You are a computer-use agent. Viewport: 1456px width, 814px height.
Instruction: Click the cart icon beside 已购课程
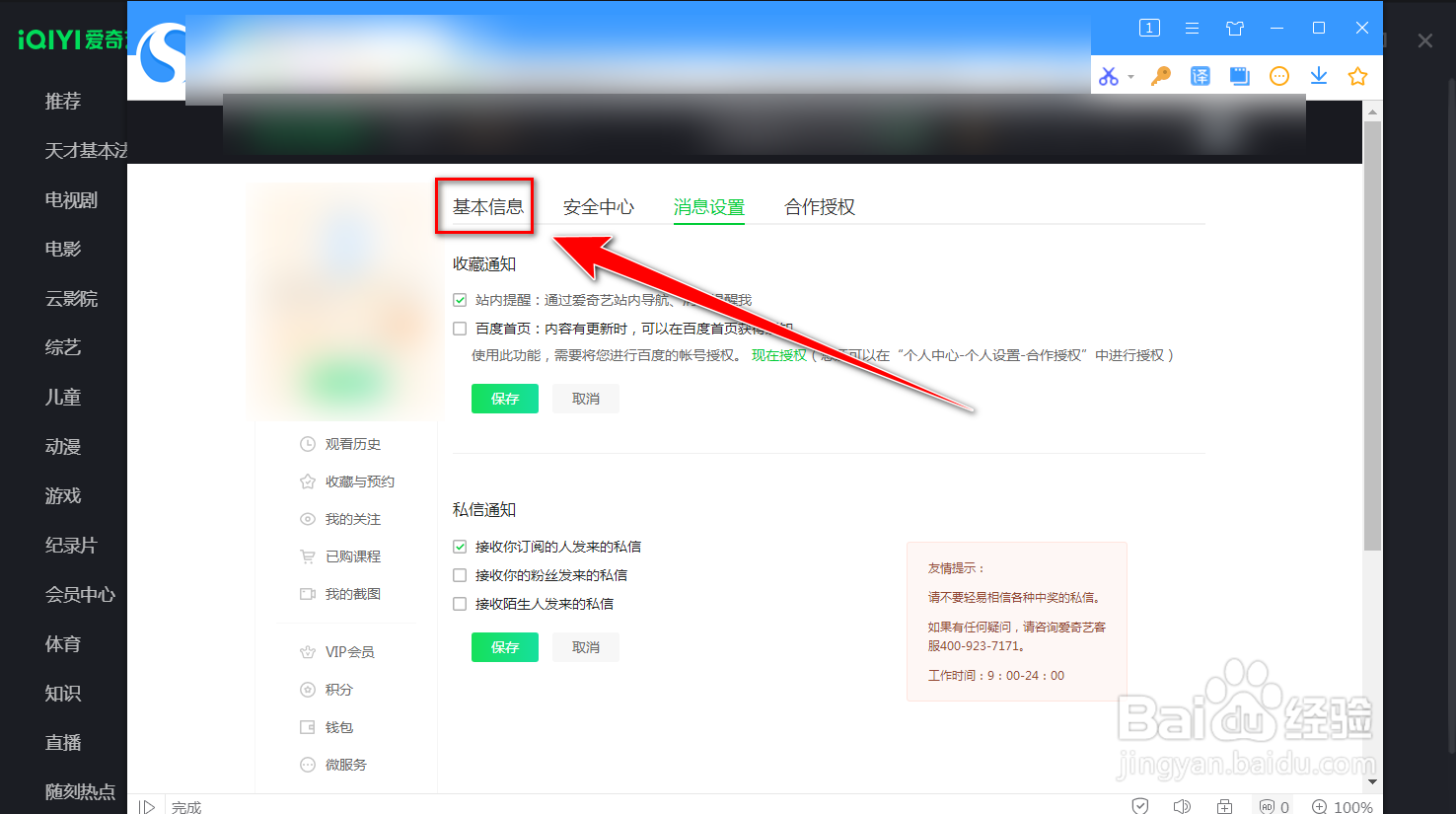(308, 556)
